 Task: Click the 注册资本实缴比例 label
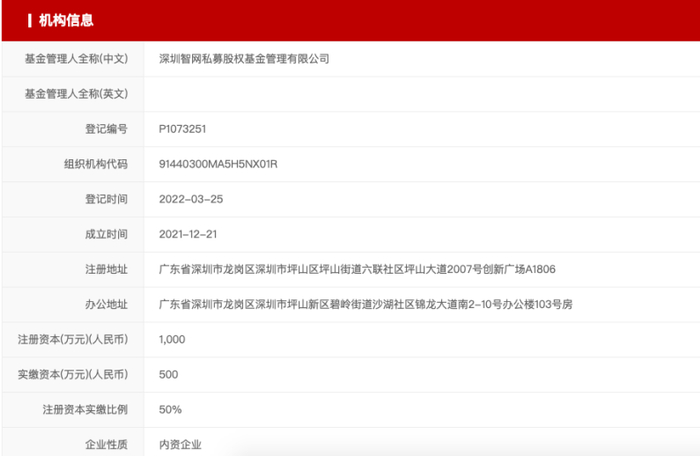click(x=85, y=410)
